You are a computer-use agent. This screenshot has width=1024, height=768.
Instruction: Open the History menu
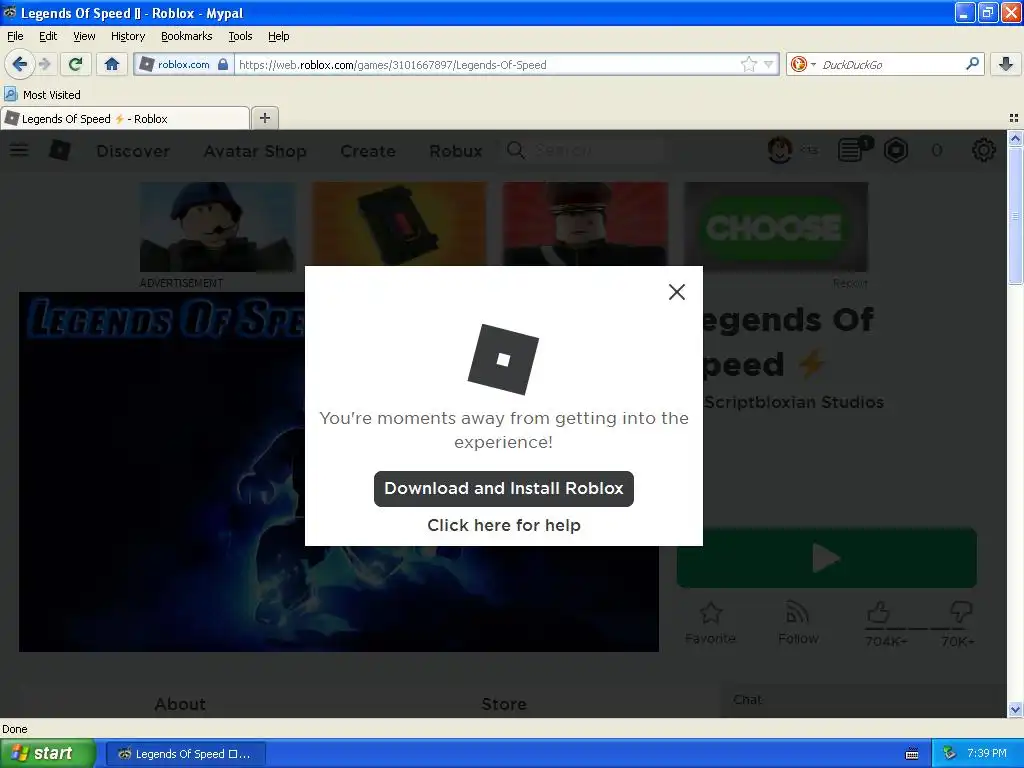pos(127,36)
